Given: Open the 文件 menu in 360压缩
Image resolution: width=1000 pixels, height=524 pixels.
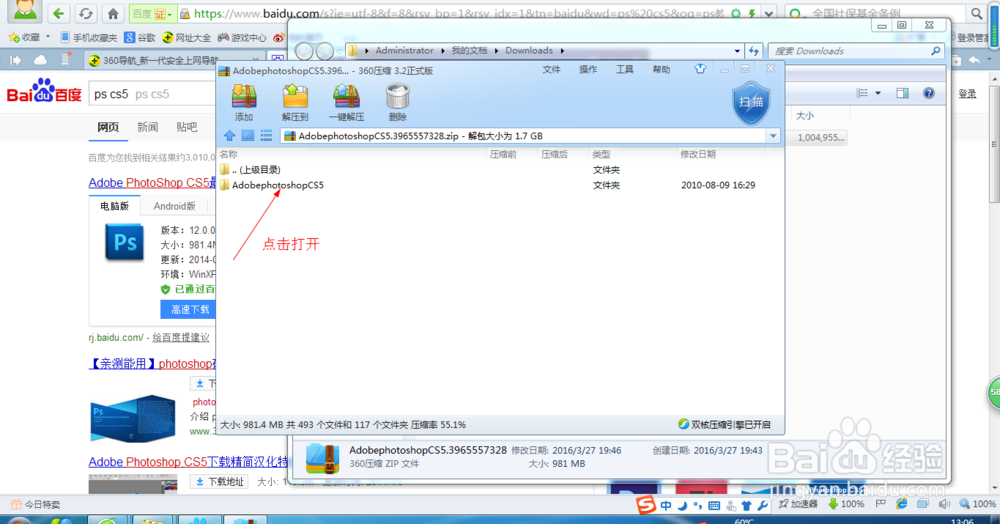Looking at the screenshot, I should (552, 69).
